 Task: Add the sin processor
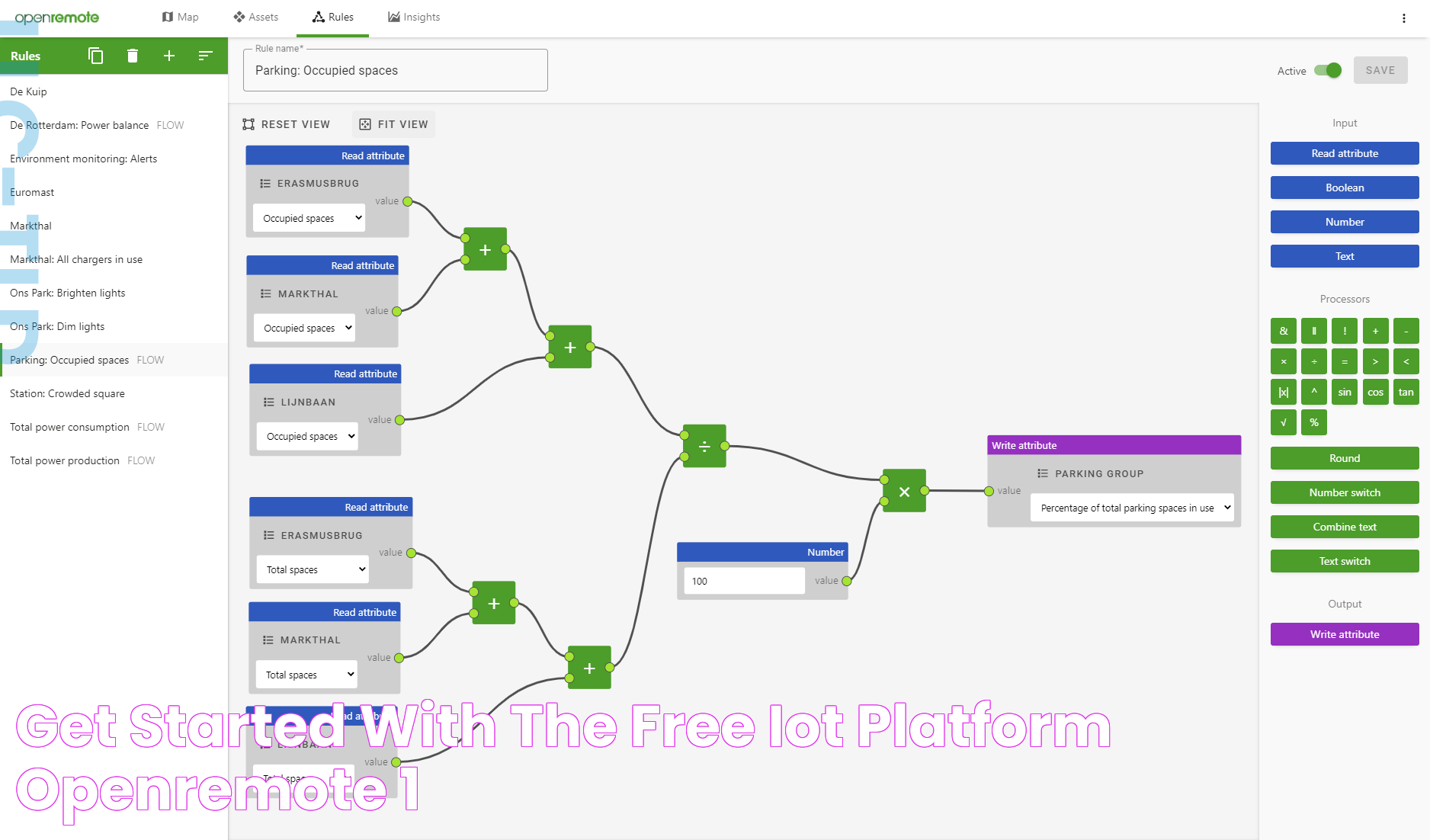(x=1345, y=392)
